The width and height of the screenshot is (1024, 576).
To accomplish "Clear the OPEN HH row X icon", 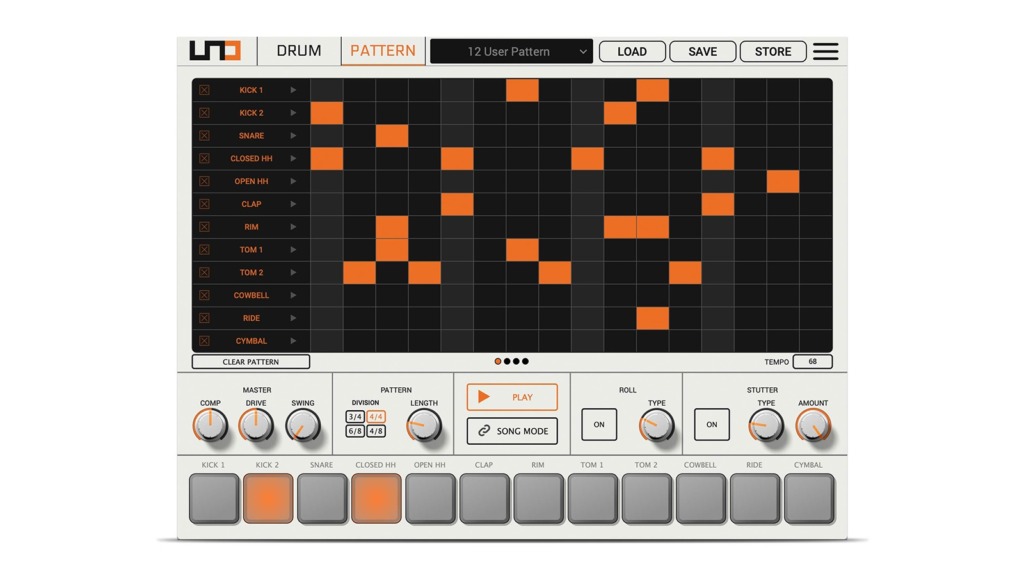I will point(204,182).
